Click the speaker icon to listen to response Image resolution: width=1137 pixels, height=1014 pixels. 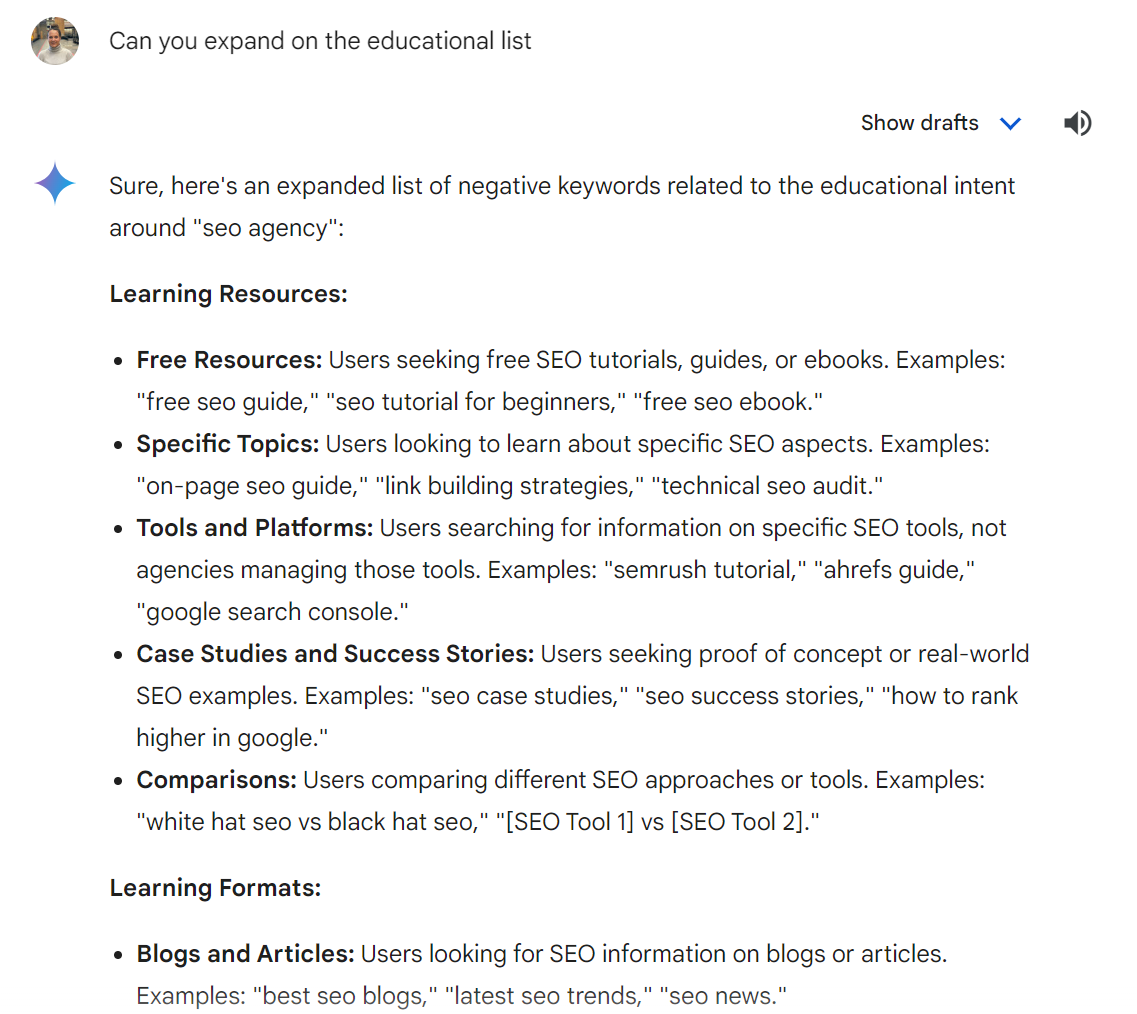(1077, 123)
